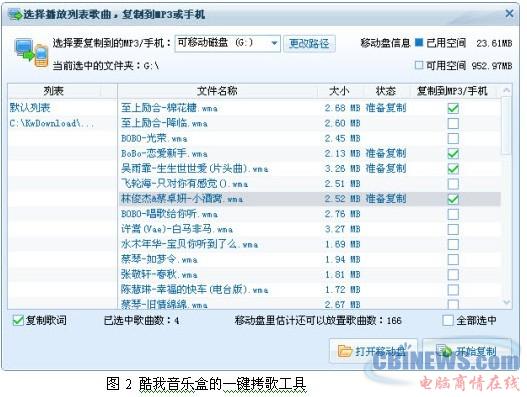527x397 pixels.
Task: Click the 952.97MB available space value
Action: tap(492, 66)
